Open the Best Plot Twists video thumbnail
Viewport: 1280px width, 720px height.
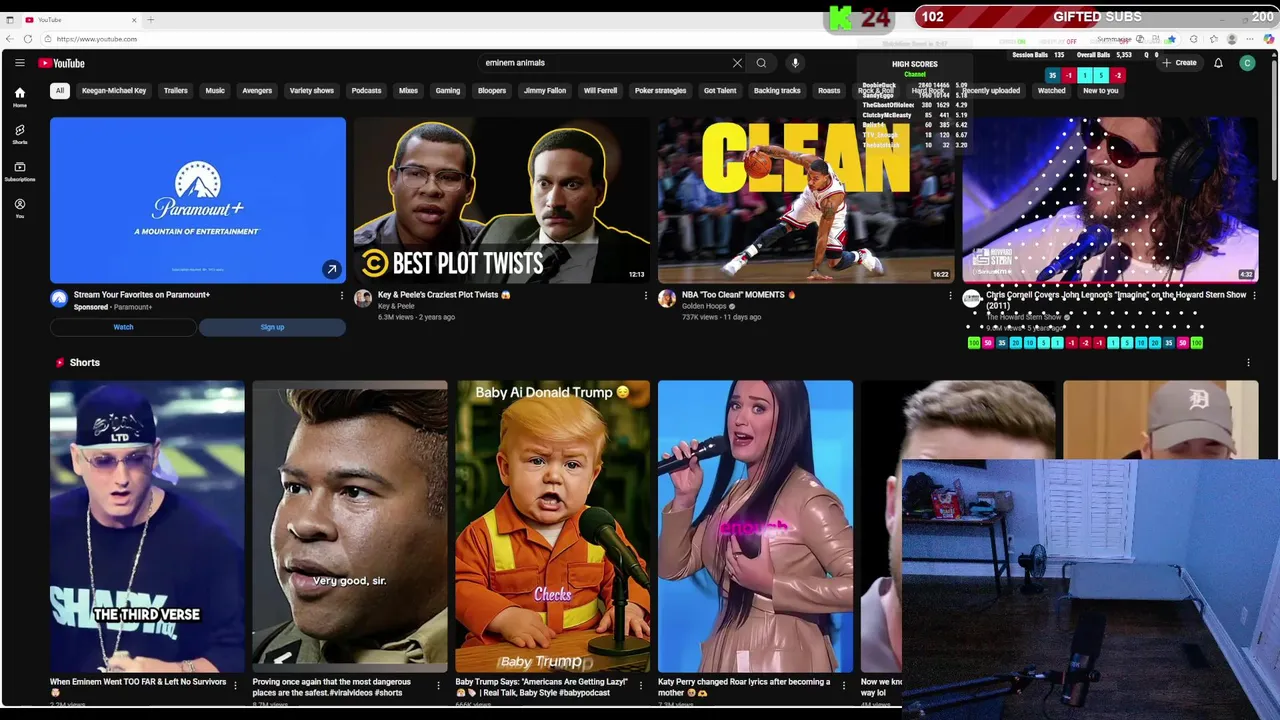click(x=501, y=200)
